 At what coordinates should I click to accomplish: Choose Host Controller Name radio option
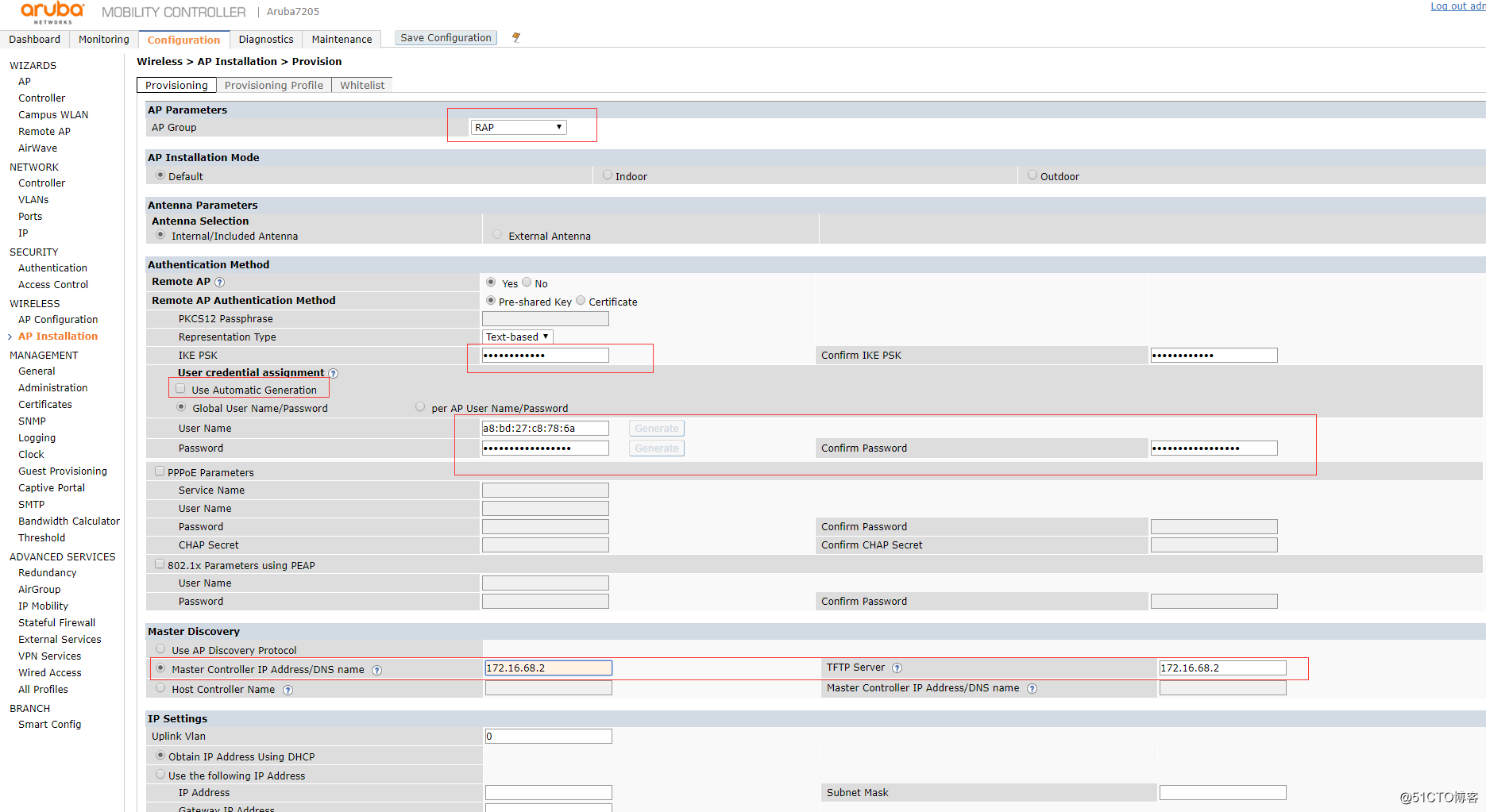click(x=160, y=688)
